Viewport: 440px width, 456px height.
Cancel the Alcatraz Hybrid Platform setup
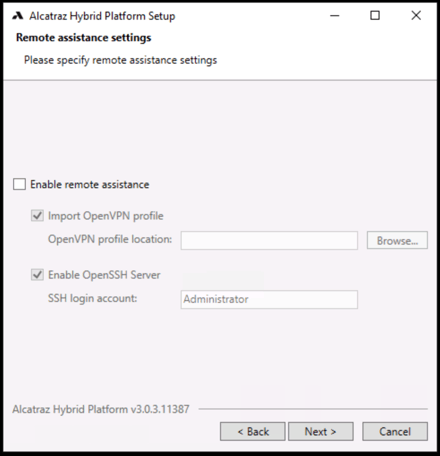point(395,432)
